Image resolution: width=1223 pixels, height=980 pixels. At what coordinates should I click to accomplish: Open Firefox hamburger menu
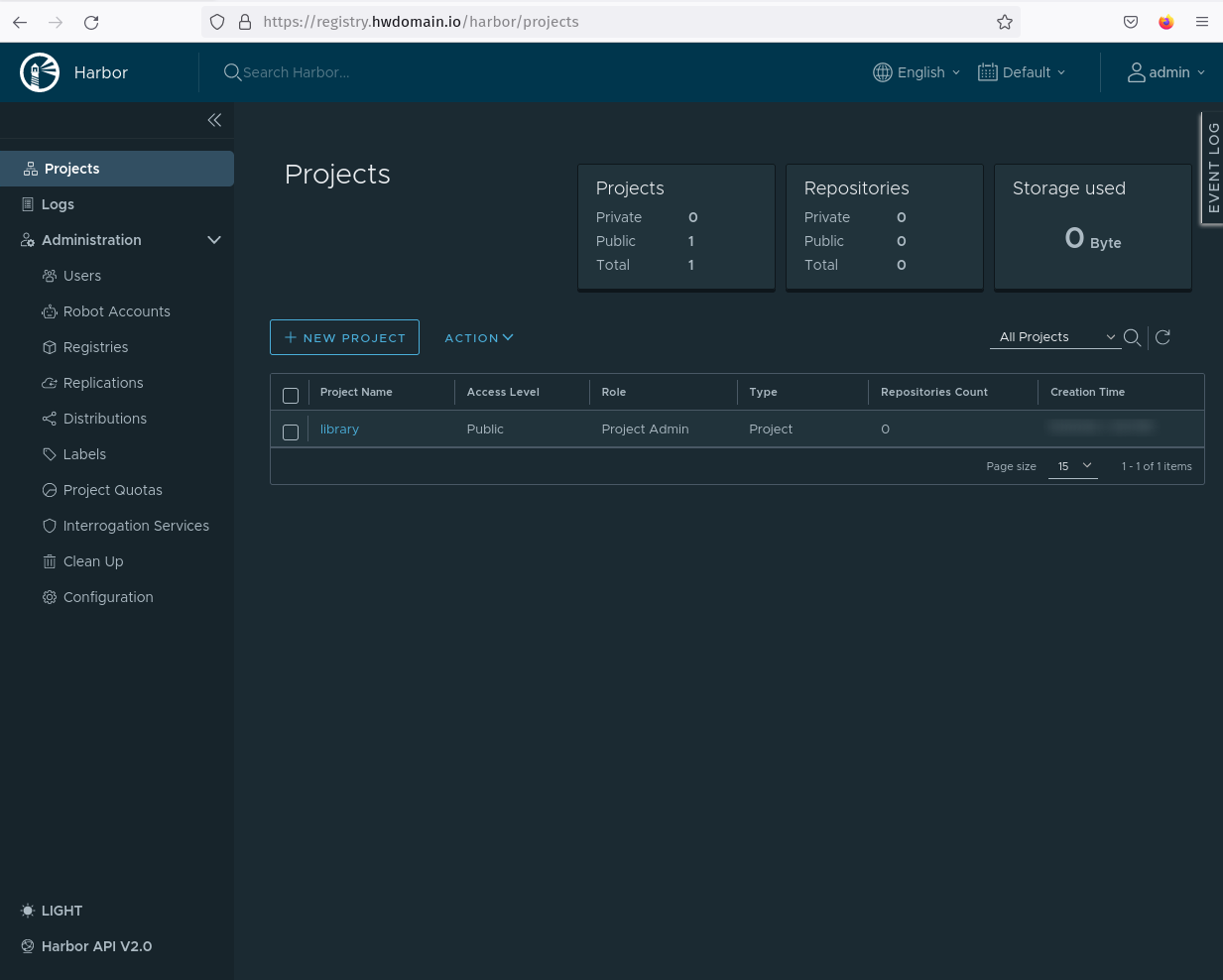click(x=1202, y=22)
